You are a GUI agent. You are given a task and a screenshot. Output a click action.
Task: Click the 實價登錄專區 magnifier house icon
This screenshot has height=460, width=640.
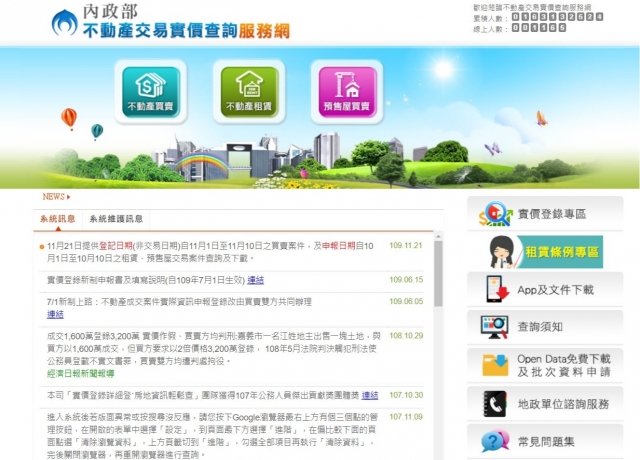click(x=496, y=214)
